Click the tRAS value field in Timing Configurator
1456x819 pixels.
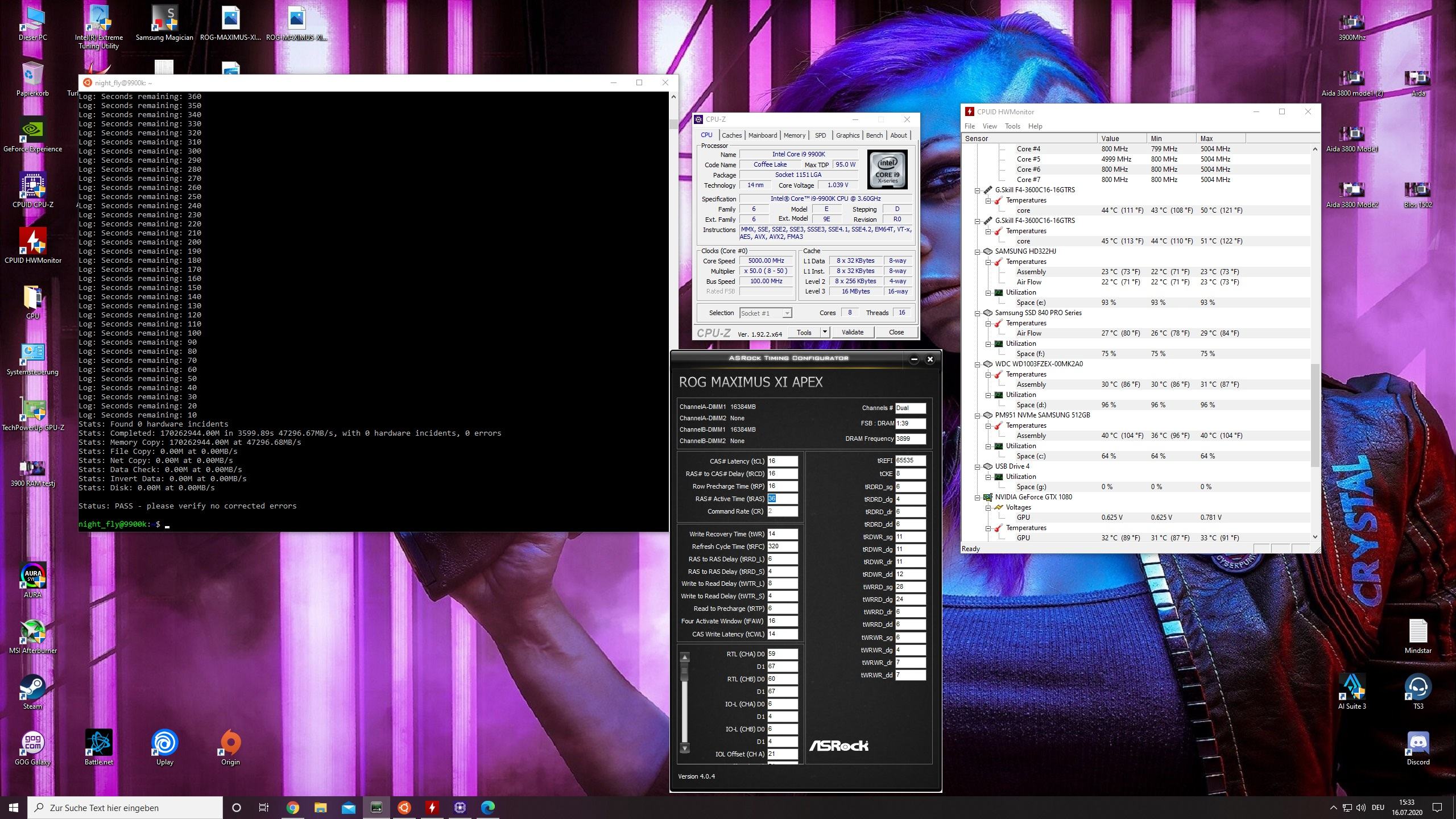pos(783,499)
